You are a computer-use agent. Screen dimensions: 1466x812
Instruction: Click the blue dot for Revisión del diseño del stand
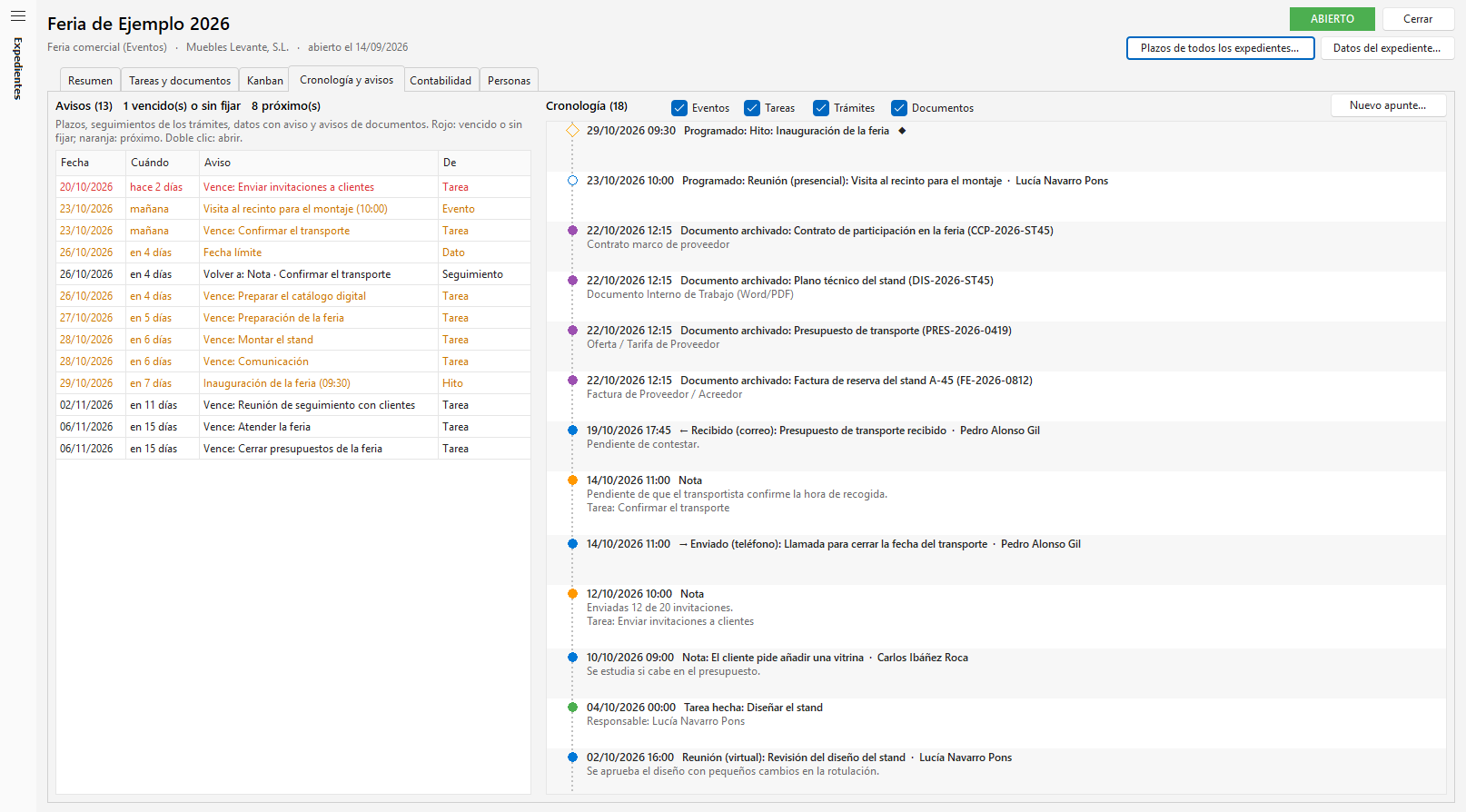(x=572, y=758)
